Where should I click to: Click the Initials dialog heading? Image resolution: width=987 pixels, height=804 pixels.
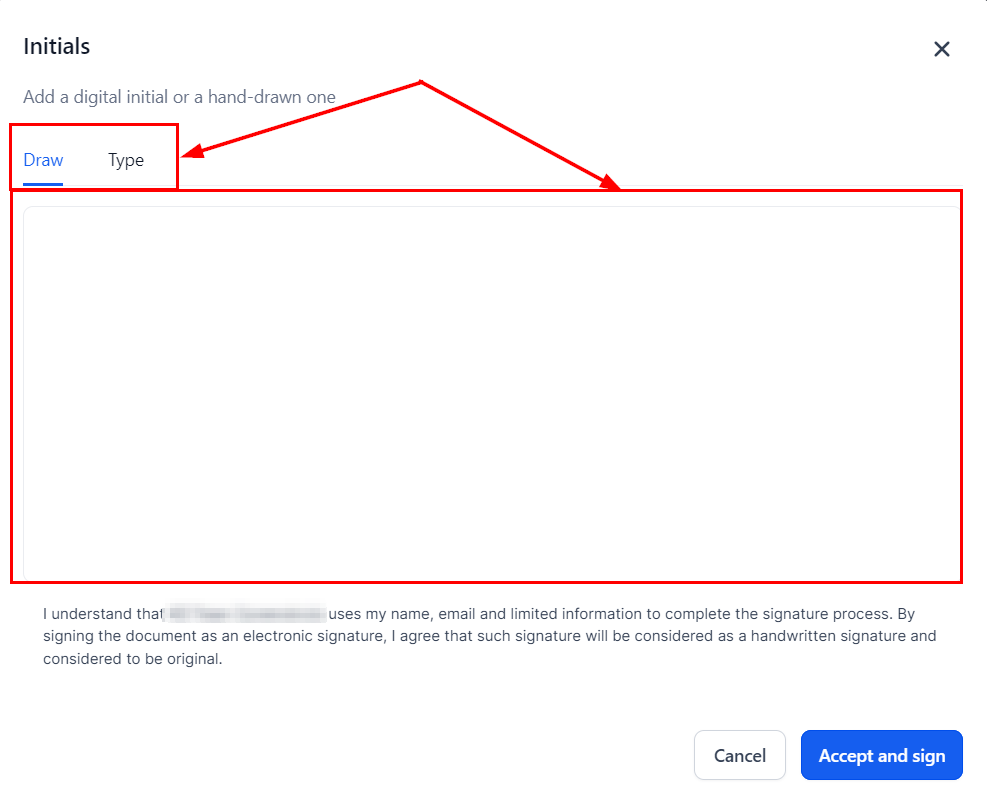pos(57,47)
